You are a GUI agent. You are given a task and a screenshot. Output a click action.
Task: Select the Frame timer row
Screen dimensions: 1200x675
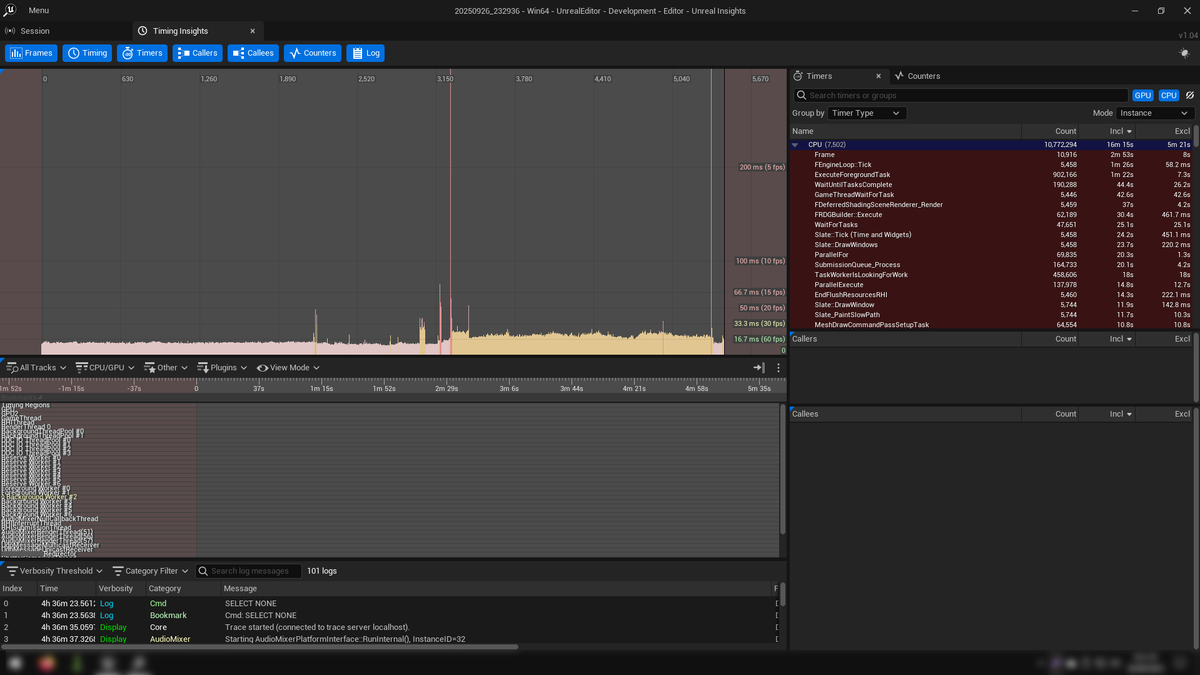pyautogui.click(x=992, y=155)
